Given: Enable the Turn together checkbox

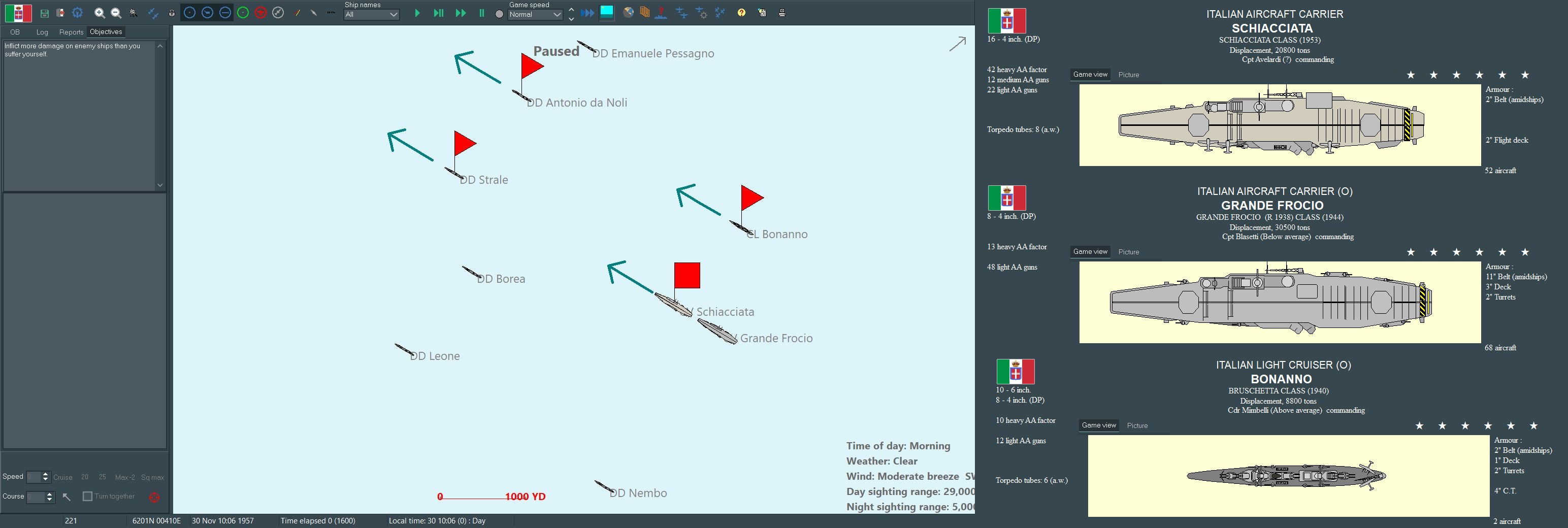Looking at the screenshot, I should [88, 497].
